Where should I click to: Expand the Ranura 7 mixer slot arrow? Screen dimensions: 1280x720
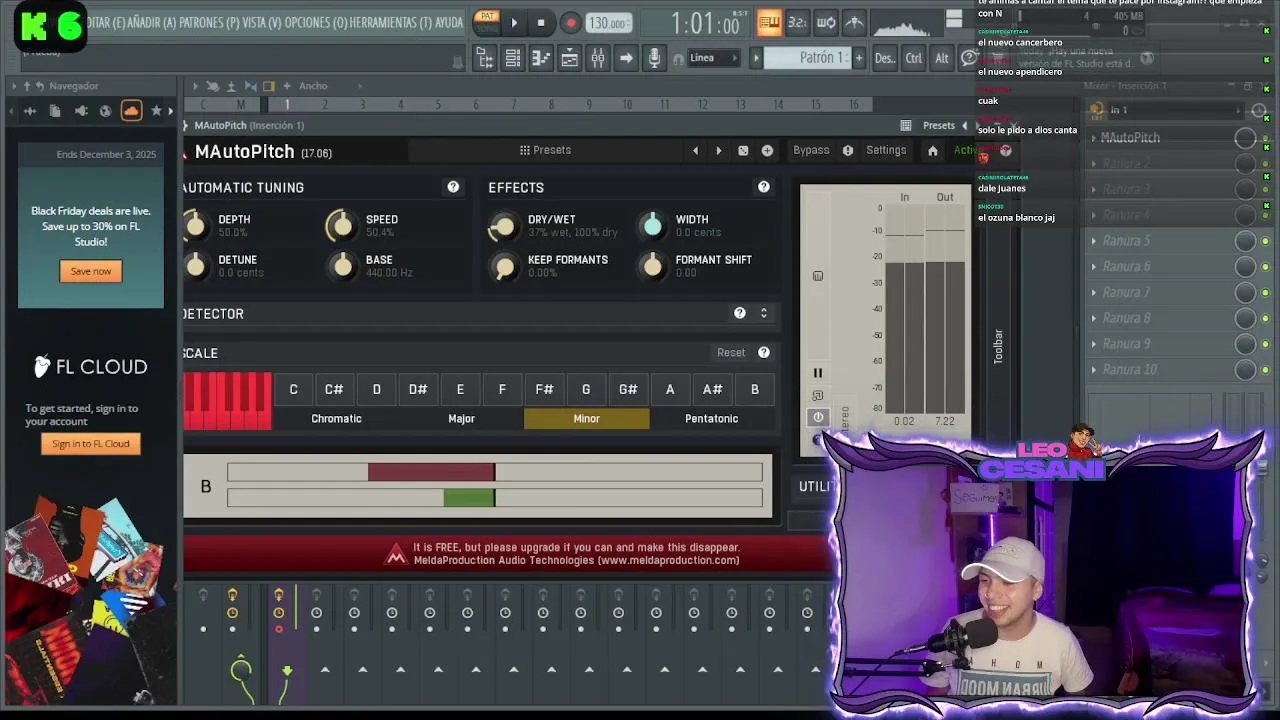click(1094, 293)
